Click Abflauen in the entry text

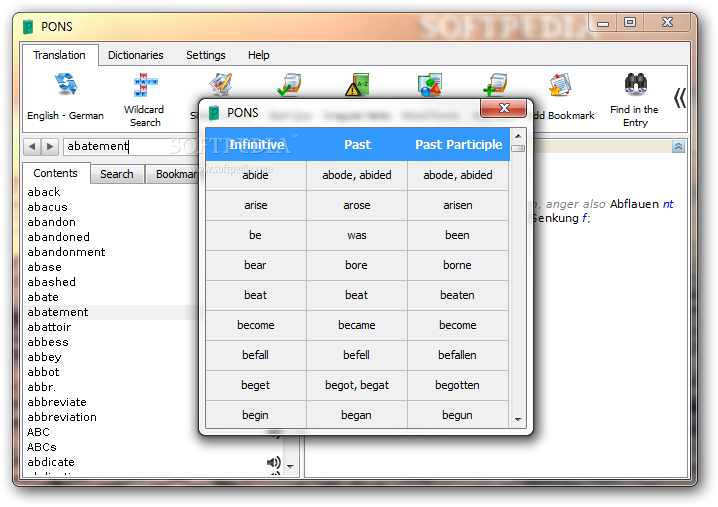pyautogui.click(x=634, y=204)
